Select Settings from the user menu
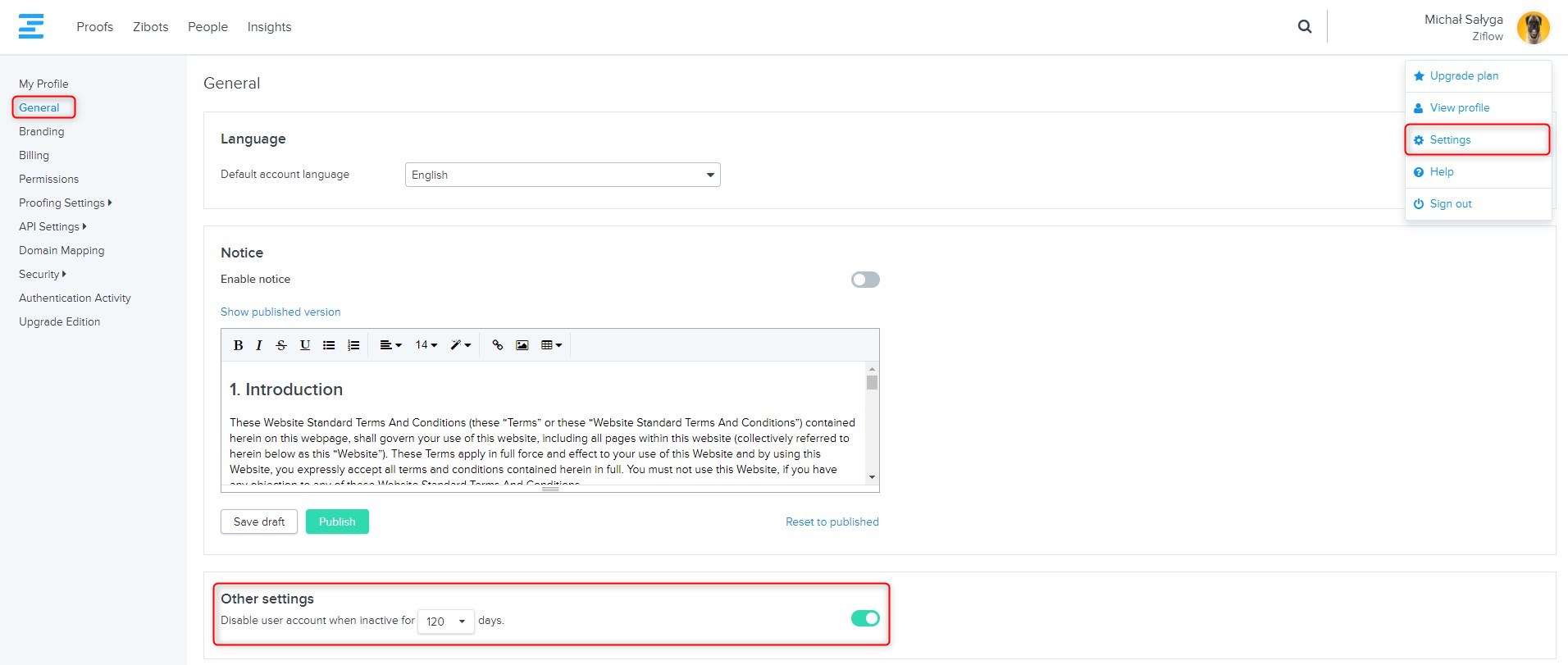The height and width of the screenshot is (665, 1568). 1450,140
